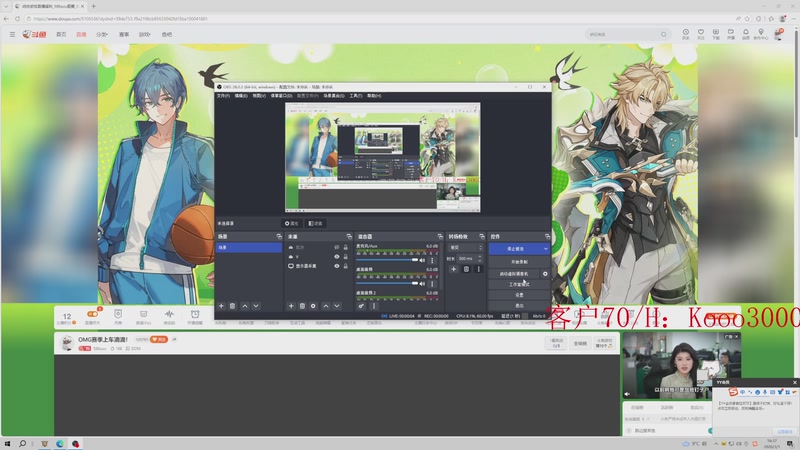Open OBS 工具(T) menu
Viewport: 800px width, 450px height.
356,95
